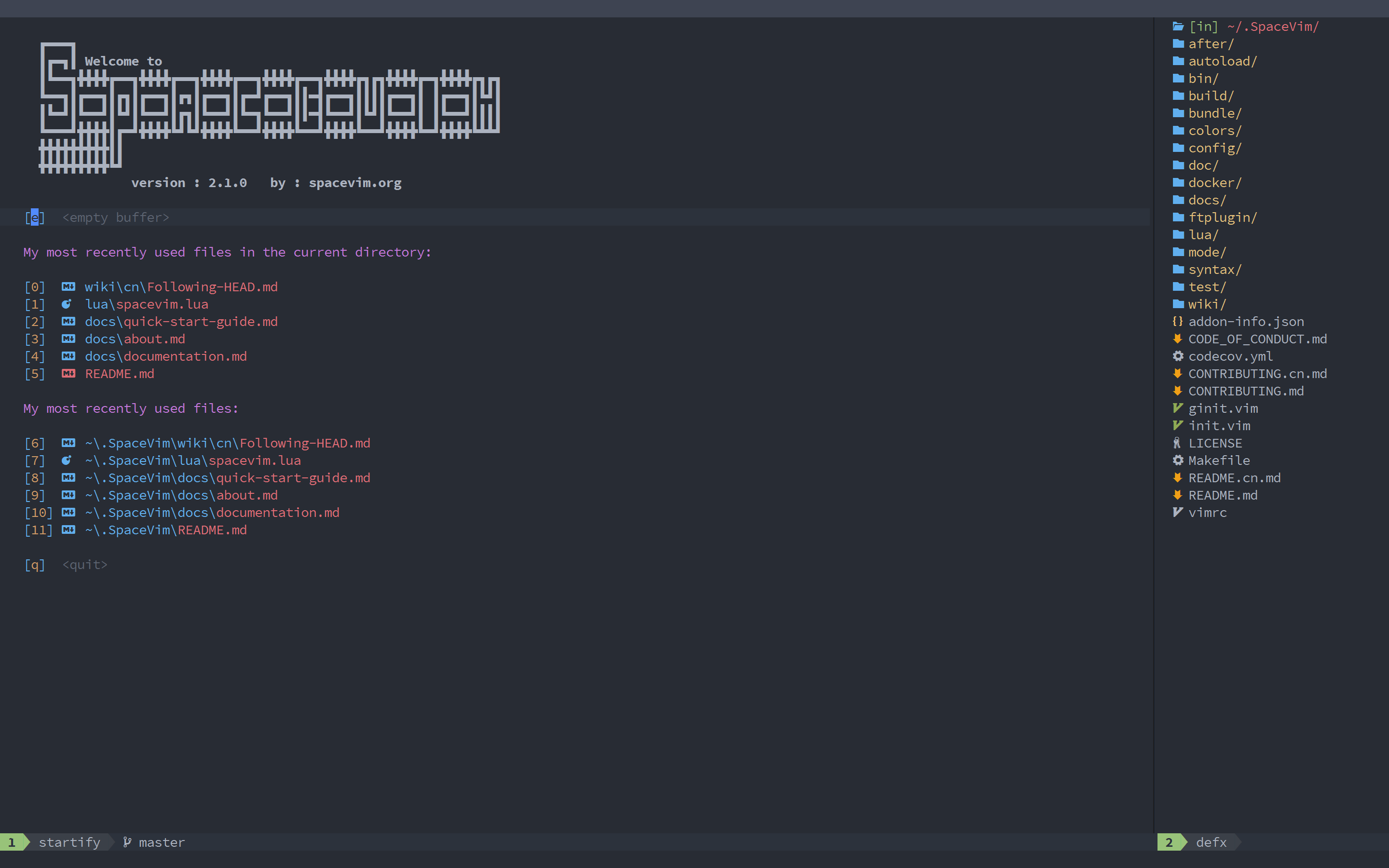1389x868 pixels.
Task: Click the folder icon beside docker/
Action: pyautogui.click(x=1178, y=183)
